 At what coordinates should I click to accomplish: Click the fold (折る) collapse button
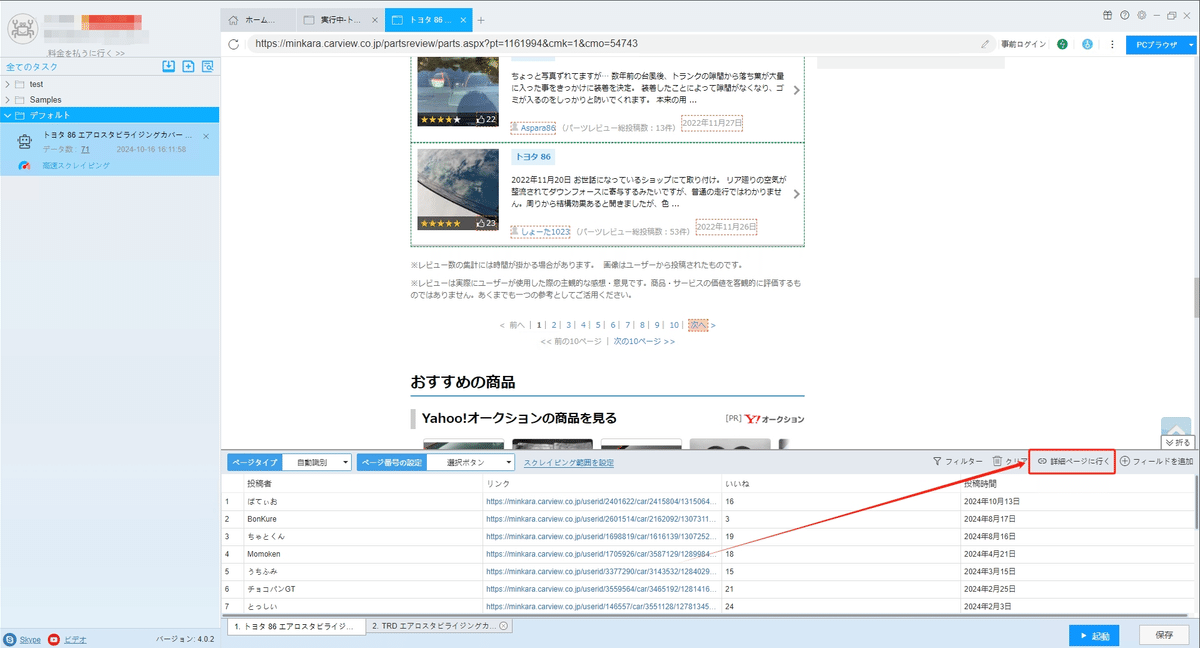point(1177,442)
